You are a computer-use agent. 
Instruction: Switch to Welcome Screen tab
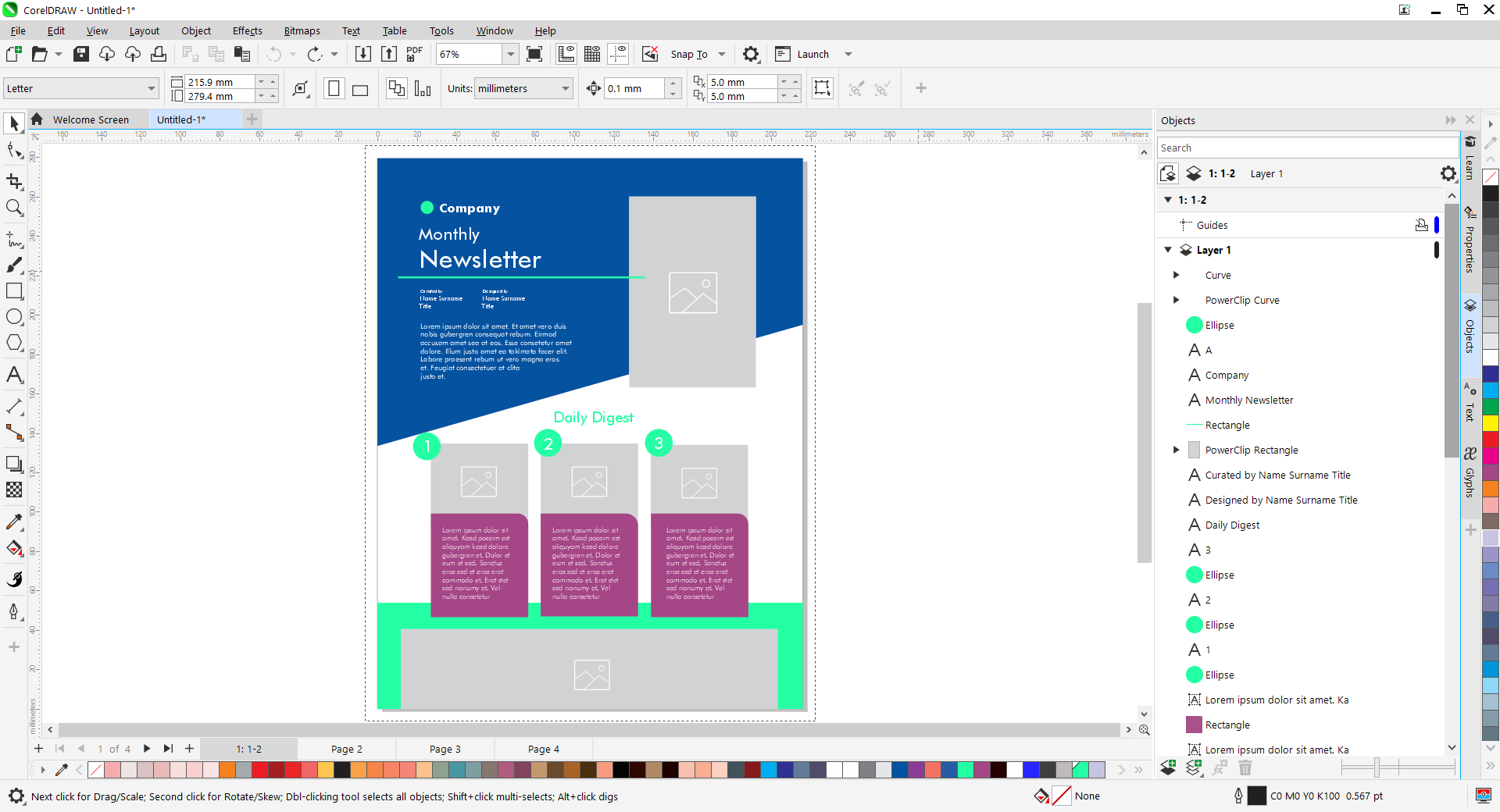pos(91,119)
